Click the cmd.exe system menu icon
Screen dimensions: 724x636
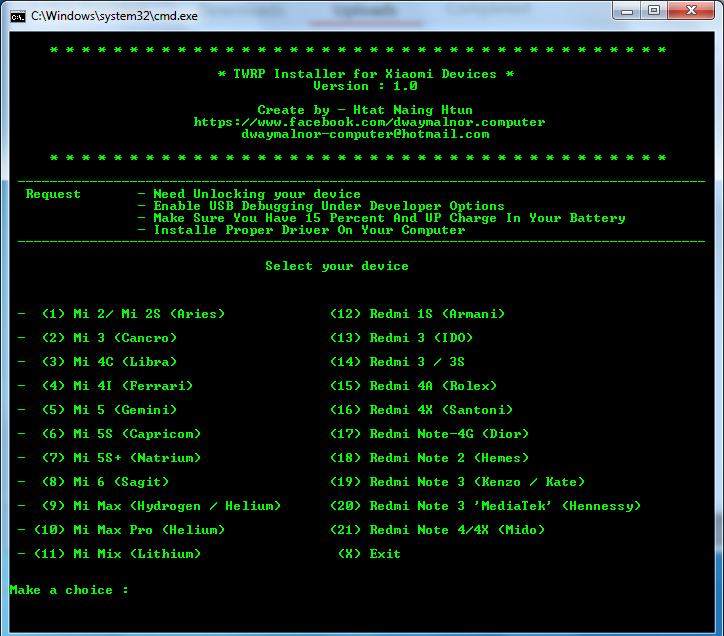click(x=18, y=17)
